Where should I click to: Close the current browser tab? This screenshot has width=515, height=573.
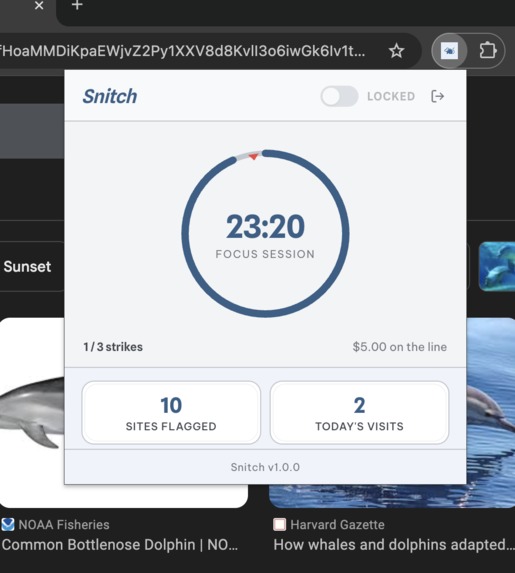pos(39,5)
